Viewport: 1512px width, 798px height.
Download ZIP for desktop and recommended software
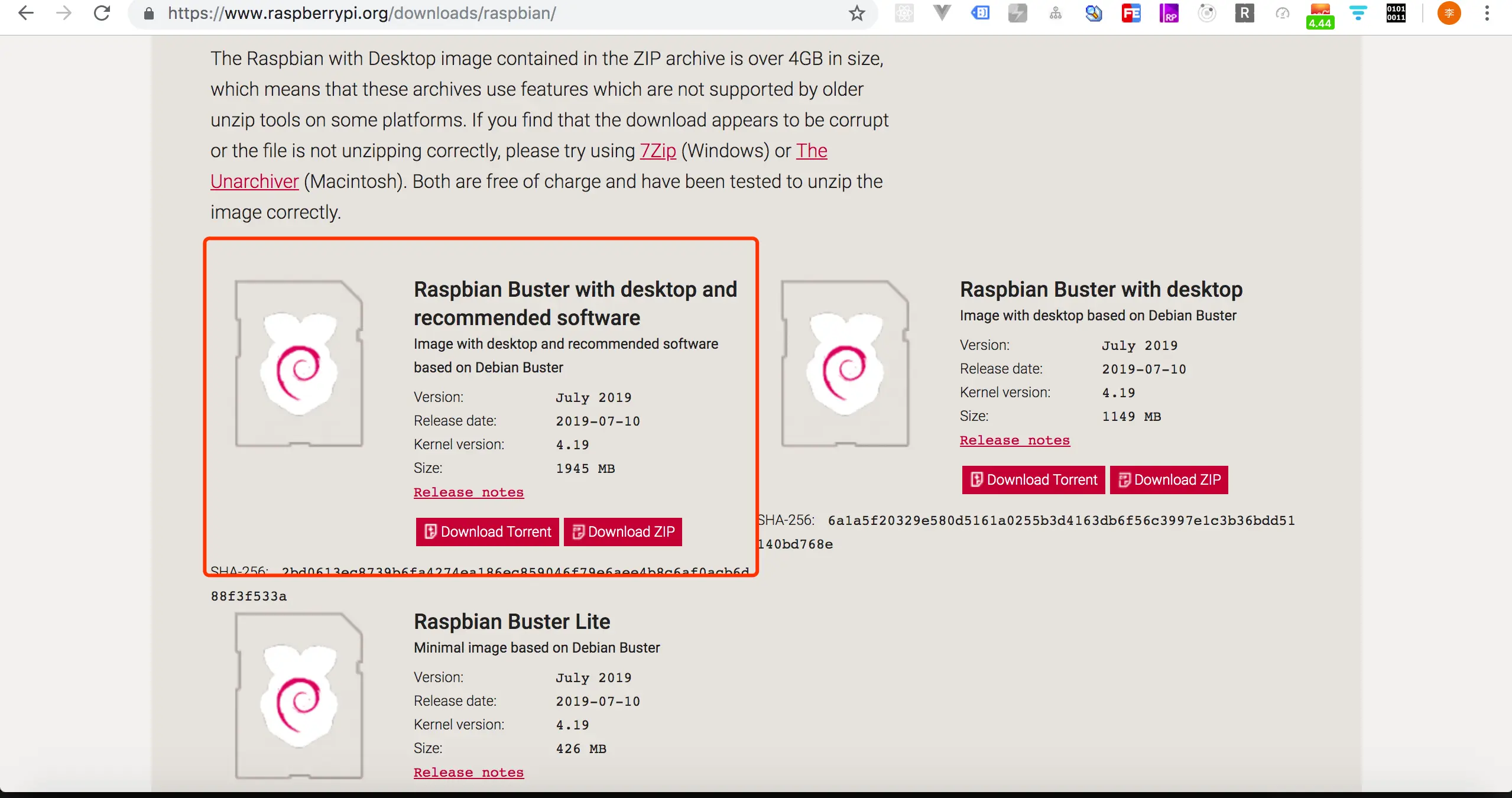coord(623,531)
